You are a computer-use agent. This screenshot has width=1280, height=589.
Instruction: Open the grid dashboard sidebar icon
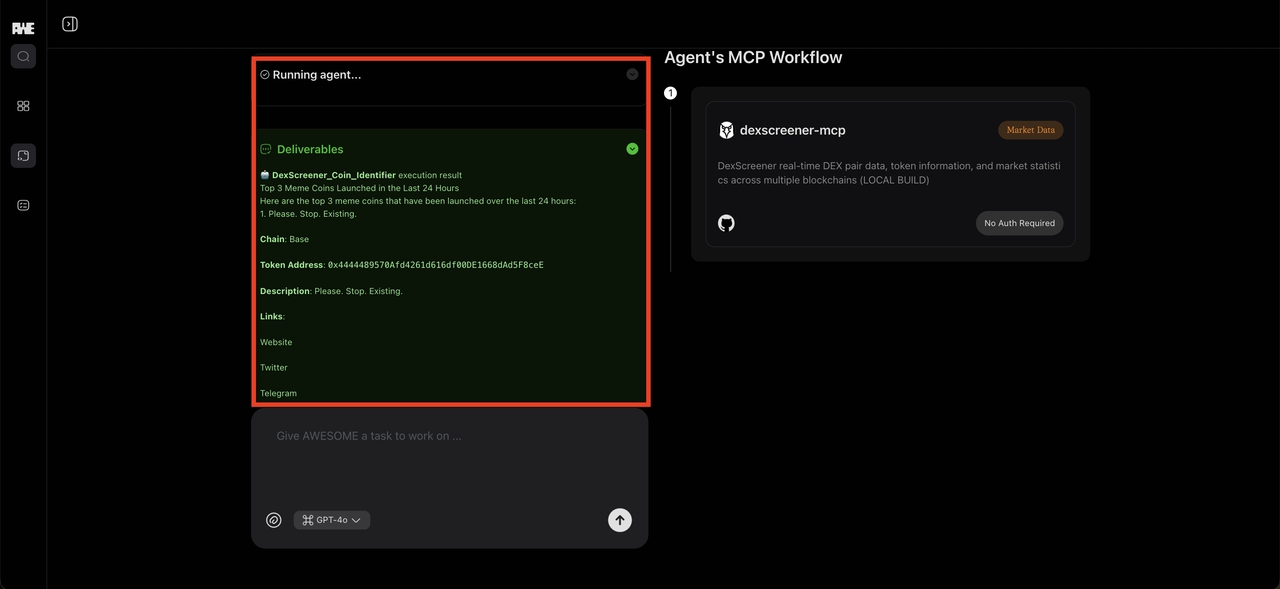pos(23,106)
